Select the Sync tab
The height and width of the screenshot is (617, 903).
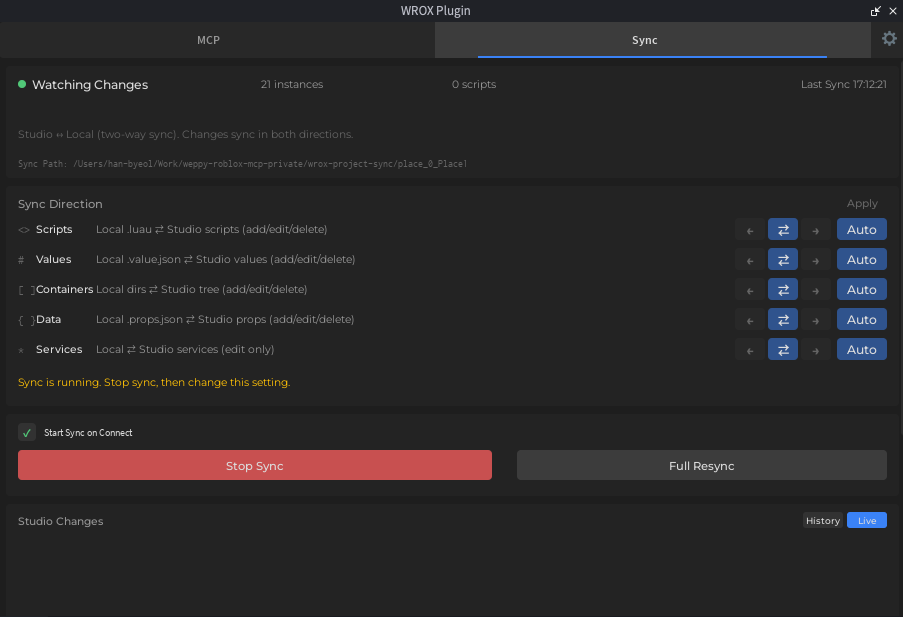pyautogui.click(x=644, y=40)
